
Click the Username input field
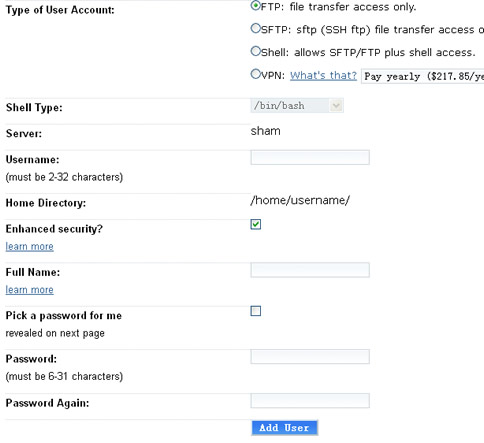tap(310, 157)
